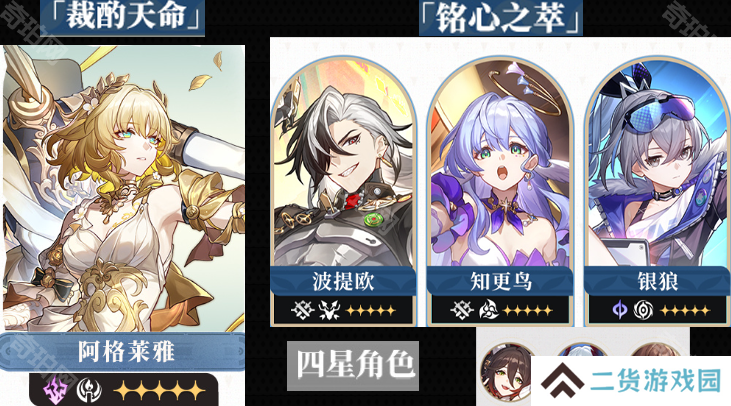Click 知更鸟's Physical element icon

[x=462, y=310]
